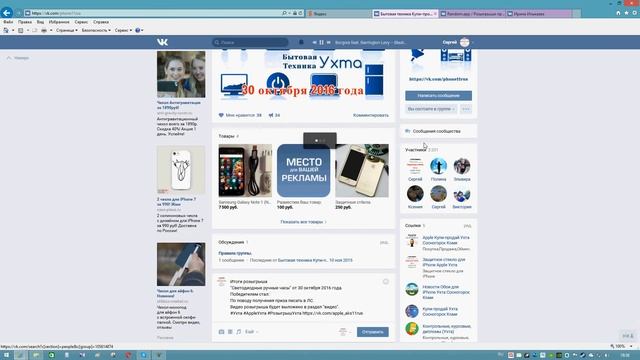Screen dimensions: 640x360
Task: Switch to the Random.app browser tab
Action: pos(472,13)
